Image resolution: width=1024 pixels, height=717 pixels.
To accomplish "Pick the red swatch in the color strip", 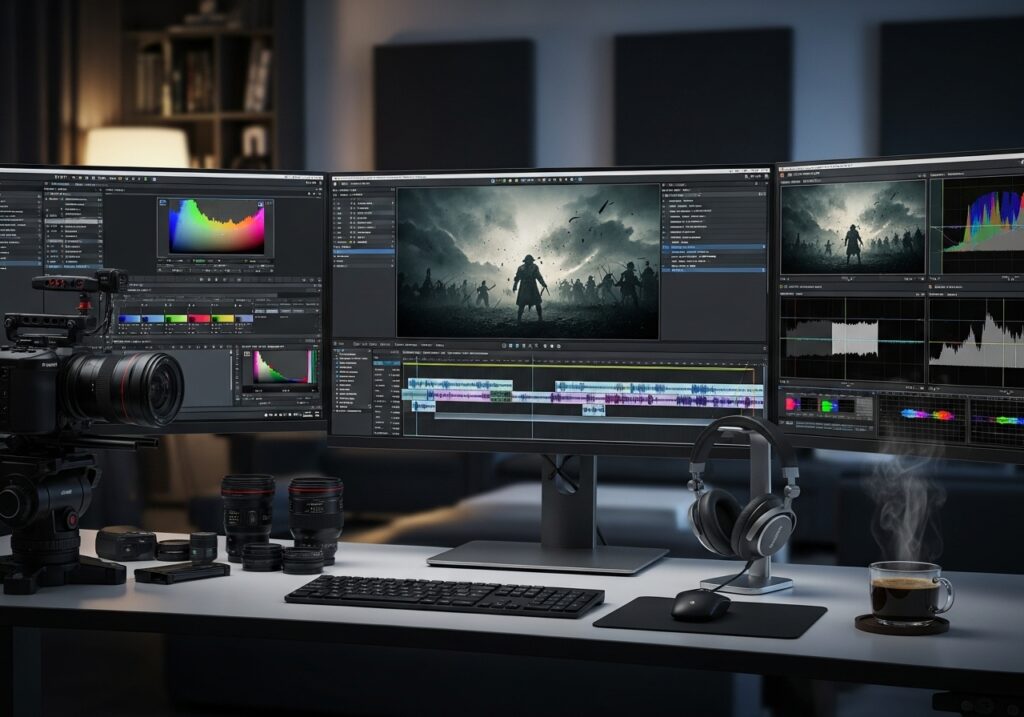I will [x=199, y=319].
